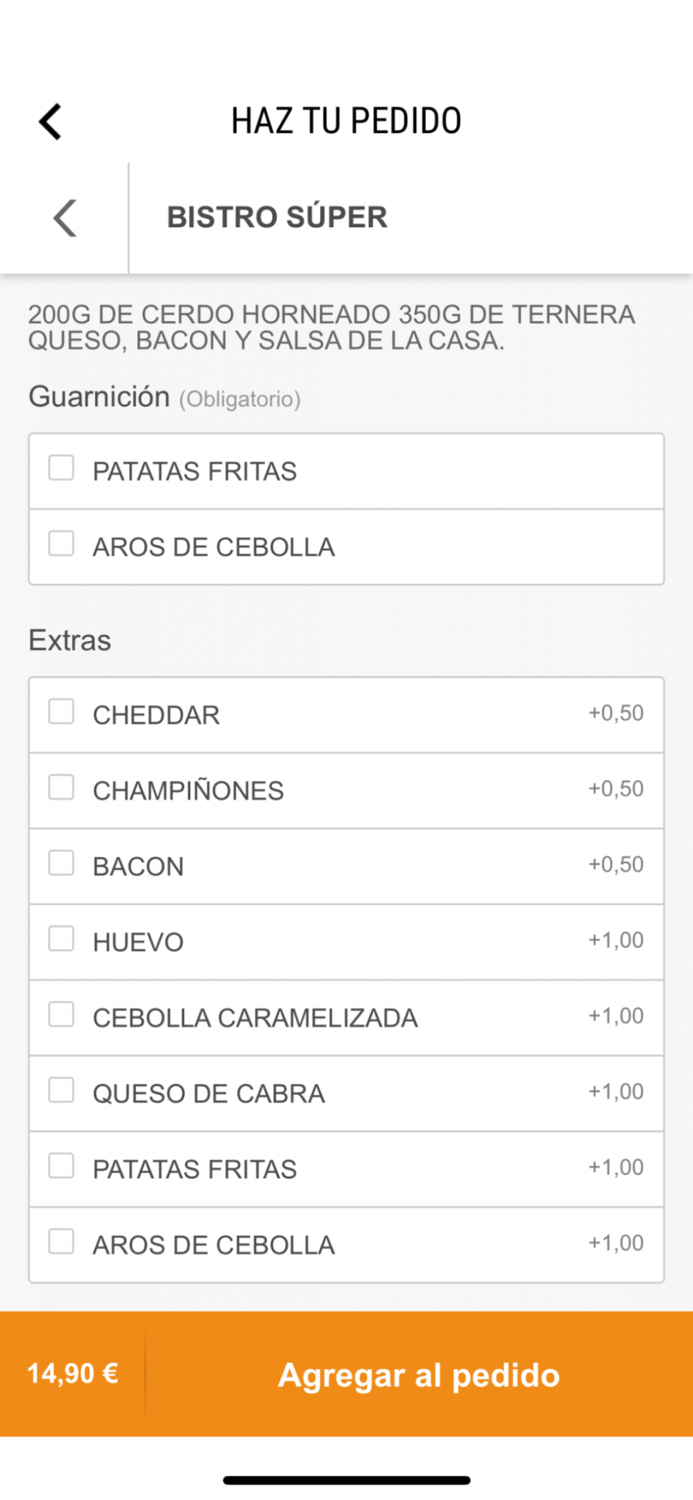Viewport: 693px width, 1500px height.
Task: Select Patatas Fritas as Guarnición
Action: click(62, 468)
